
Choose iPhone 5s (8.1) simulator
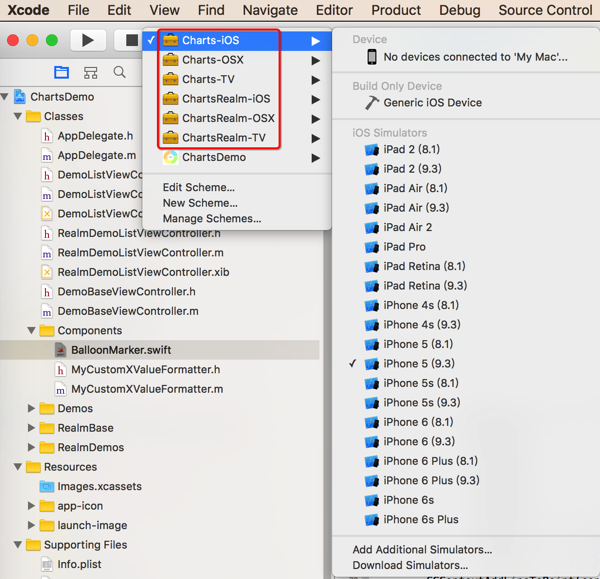click(466, 383)
